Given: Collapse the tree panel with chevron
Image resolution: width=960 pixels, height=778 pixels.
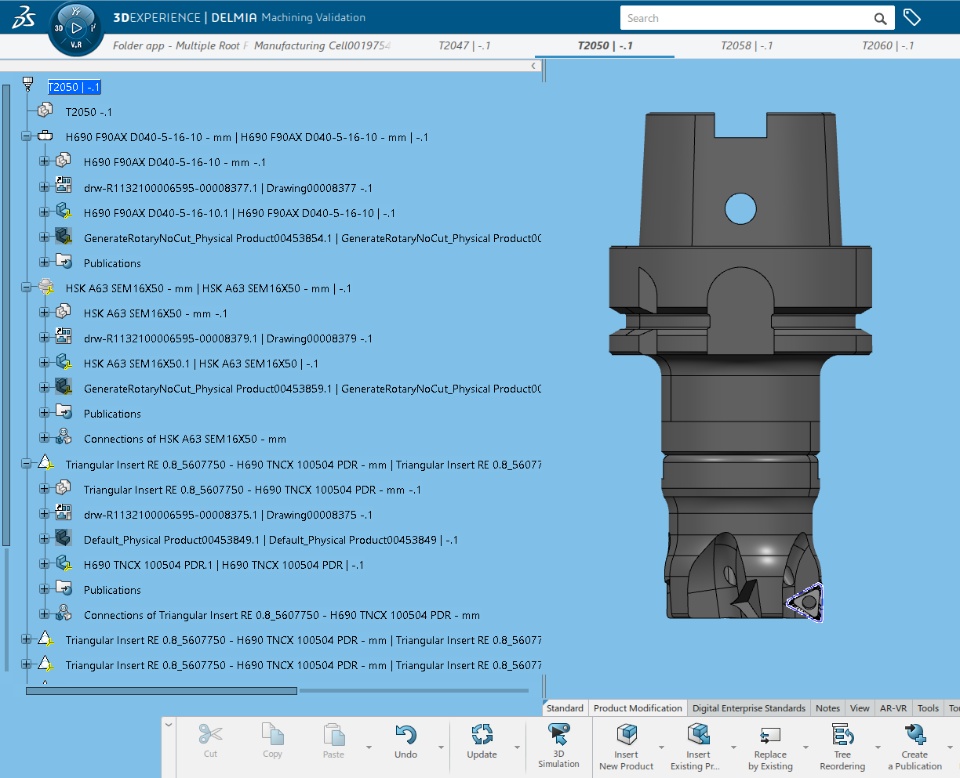Looking at the screenshot, I should tap(533, 66).
